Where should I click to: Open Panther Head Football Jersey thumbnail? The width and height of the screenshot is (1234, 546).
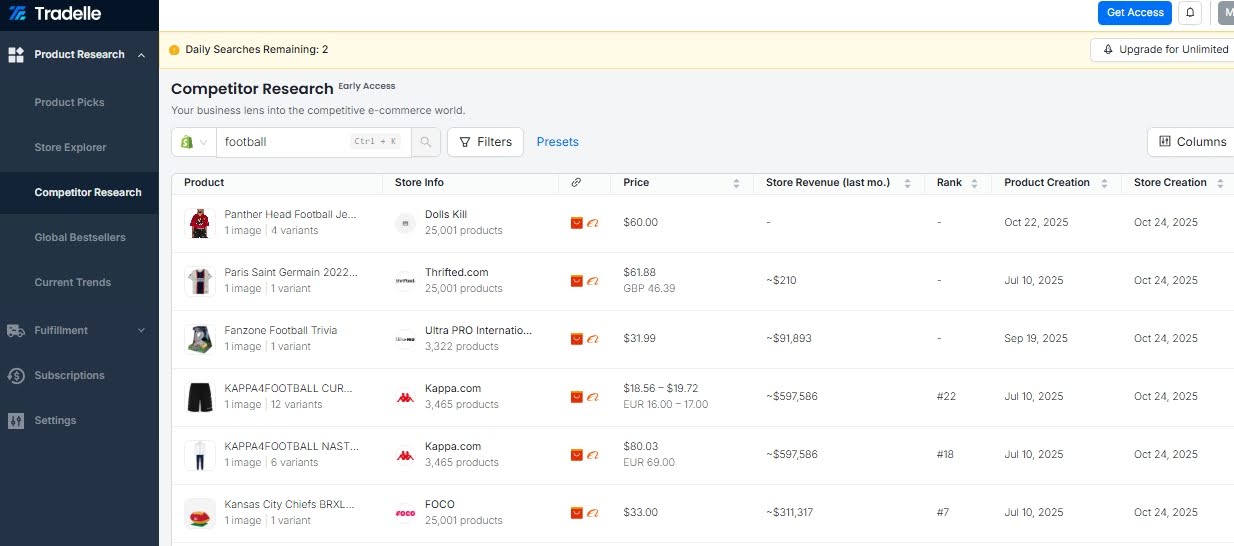click(200, 223)
